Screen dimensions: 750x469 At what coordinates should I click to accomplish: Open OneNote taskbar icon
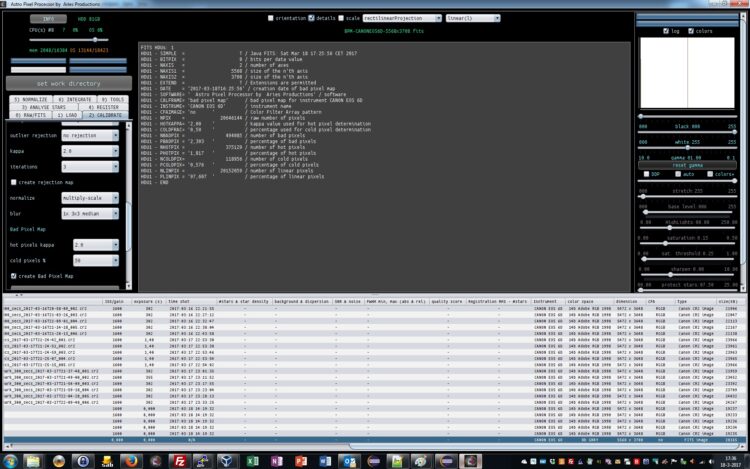click(x=276, y=461)
